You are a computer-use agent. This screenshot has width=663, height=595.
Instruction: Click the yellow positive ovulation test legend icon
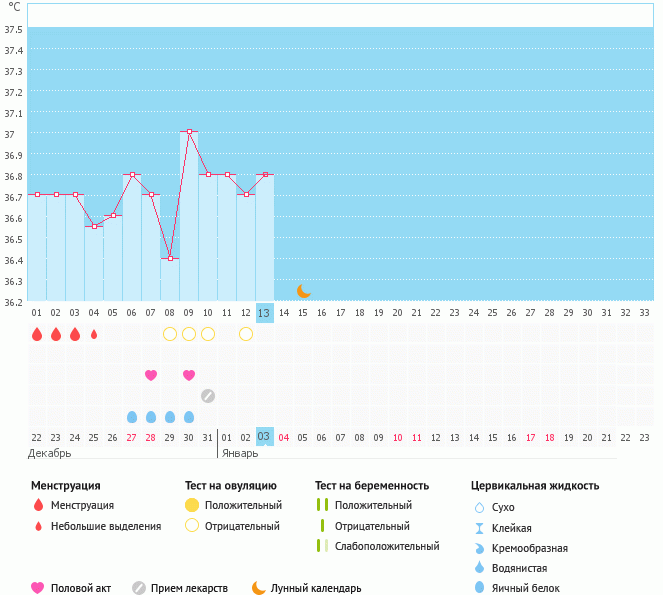click(x=192, y=506)
